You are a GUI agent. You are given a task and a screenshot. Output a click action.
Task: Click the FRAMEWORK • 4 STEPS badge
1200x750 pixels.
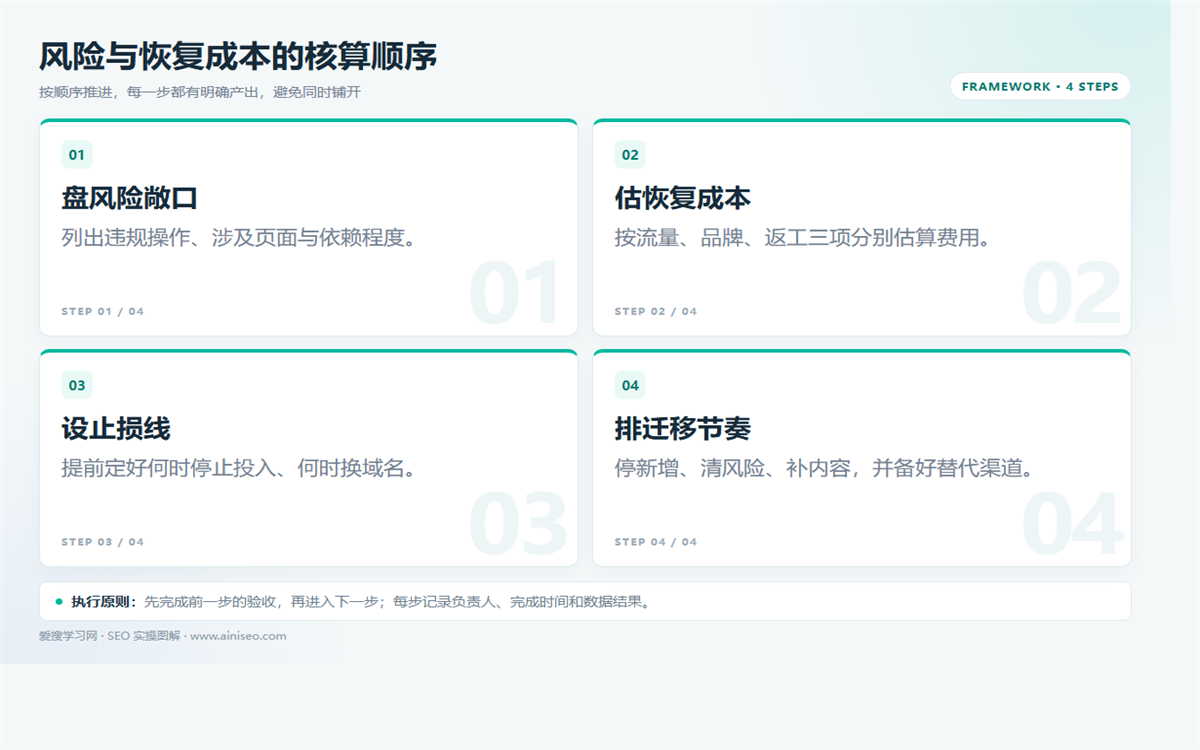point(1040,87)
